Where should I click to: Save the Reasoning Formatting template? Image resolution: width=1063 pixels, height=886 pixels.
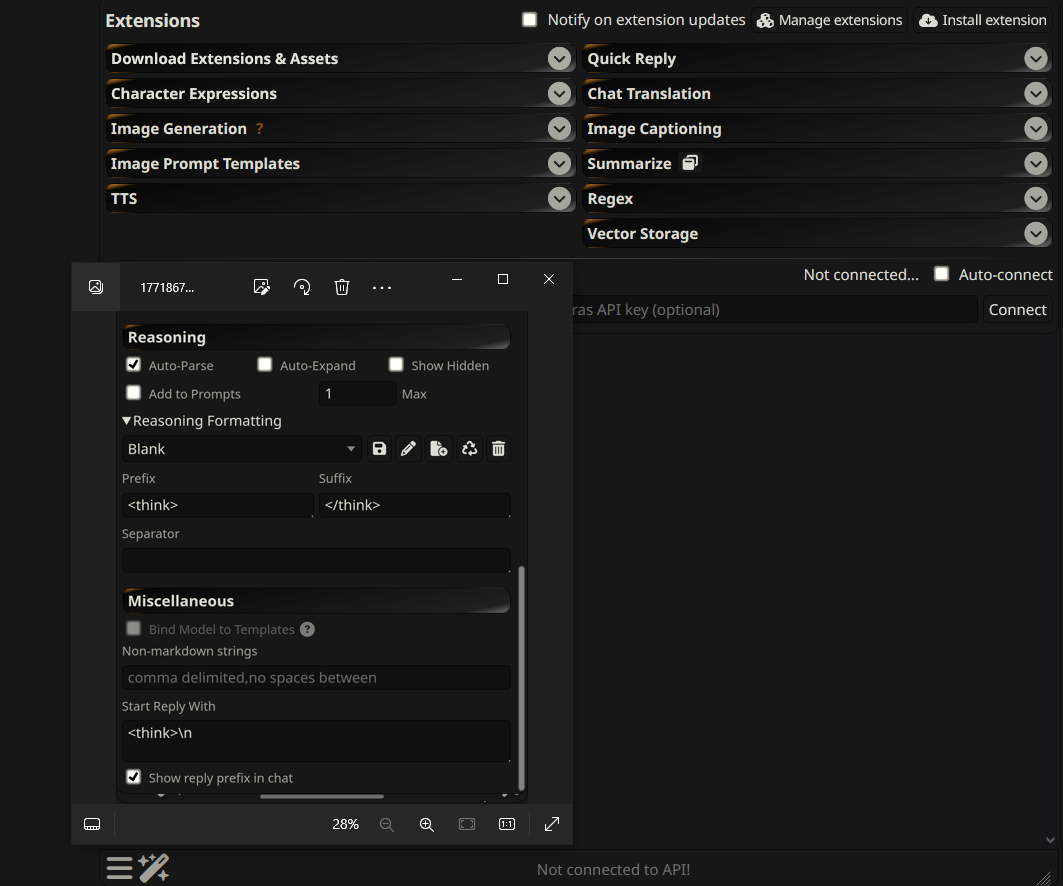[x=380, y=449]
